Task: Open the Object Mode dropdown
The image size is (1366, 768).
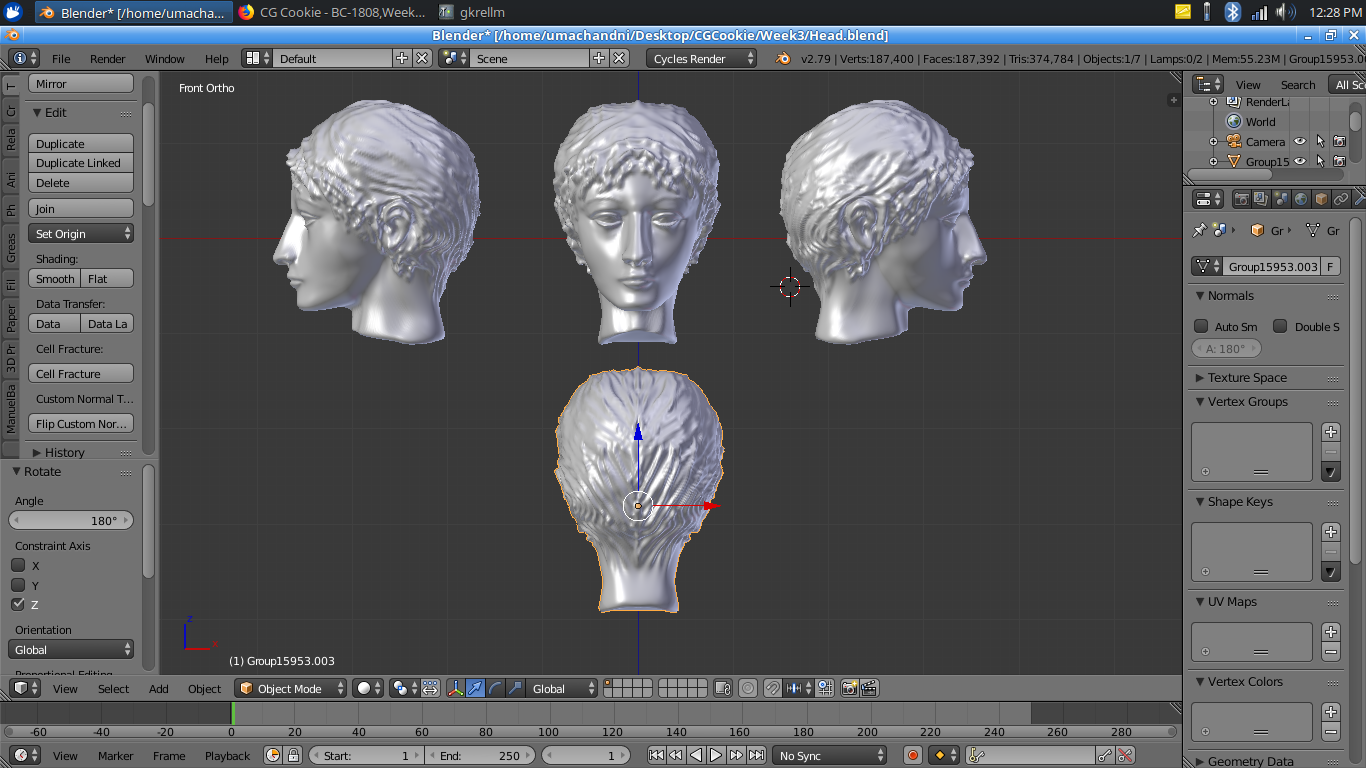Action: [292, 688]
